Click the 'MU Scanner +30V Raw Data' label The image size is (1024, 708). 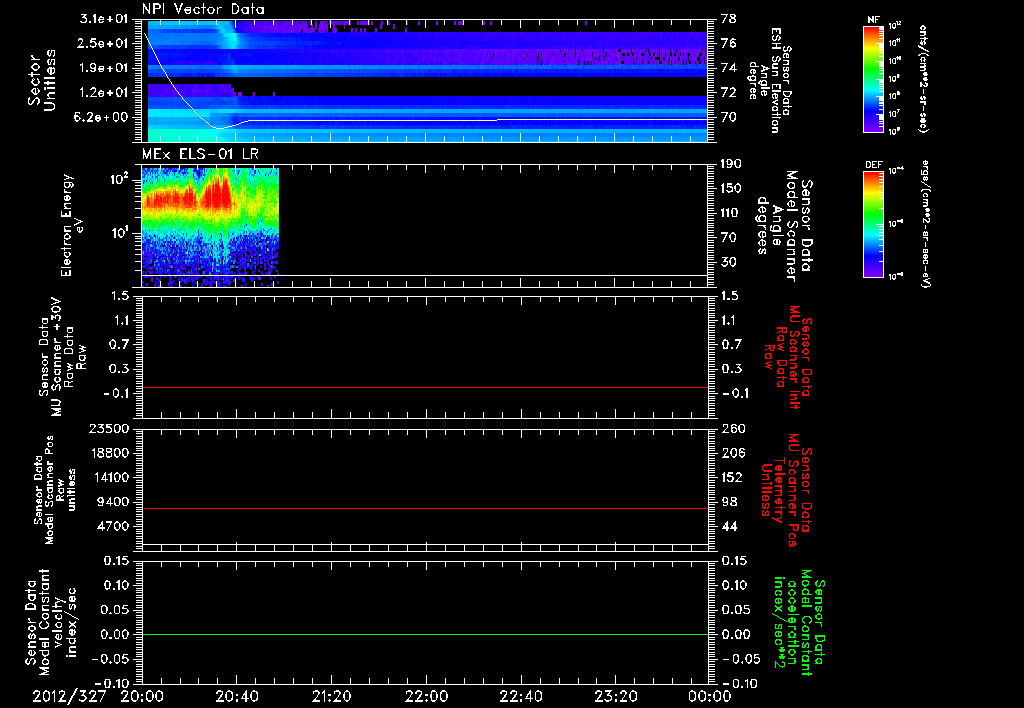point(62,357)
